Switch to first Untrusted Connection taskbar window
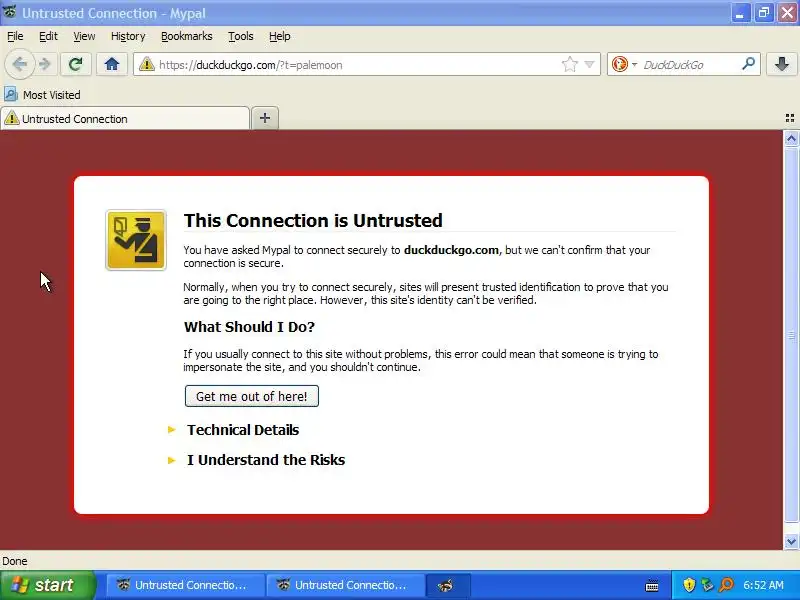The height and width of the screenshot is (600, 800). [185, 585]
